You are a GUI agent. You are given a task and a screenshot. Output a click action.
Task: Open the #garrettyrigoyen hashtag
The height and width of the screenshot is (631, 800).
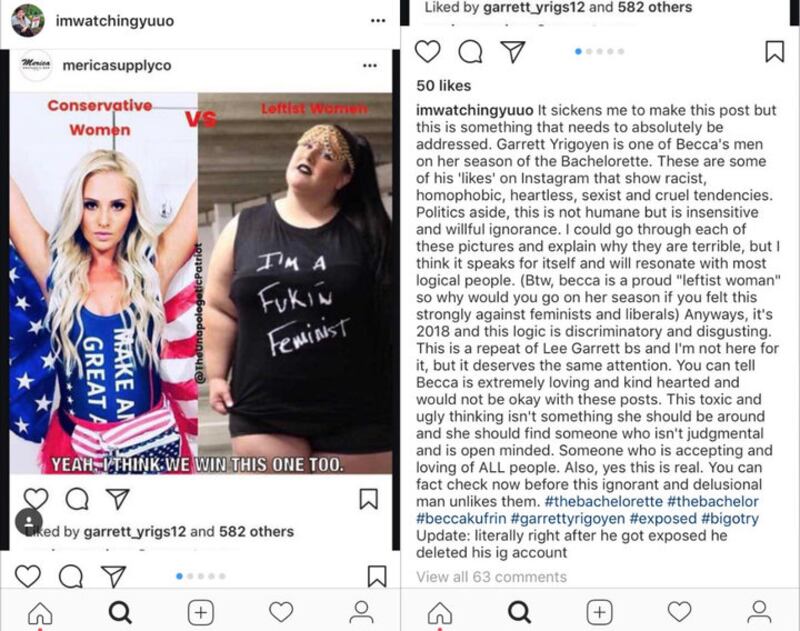point(567,518)
